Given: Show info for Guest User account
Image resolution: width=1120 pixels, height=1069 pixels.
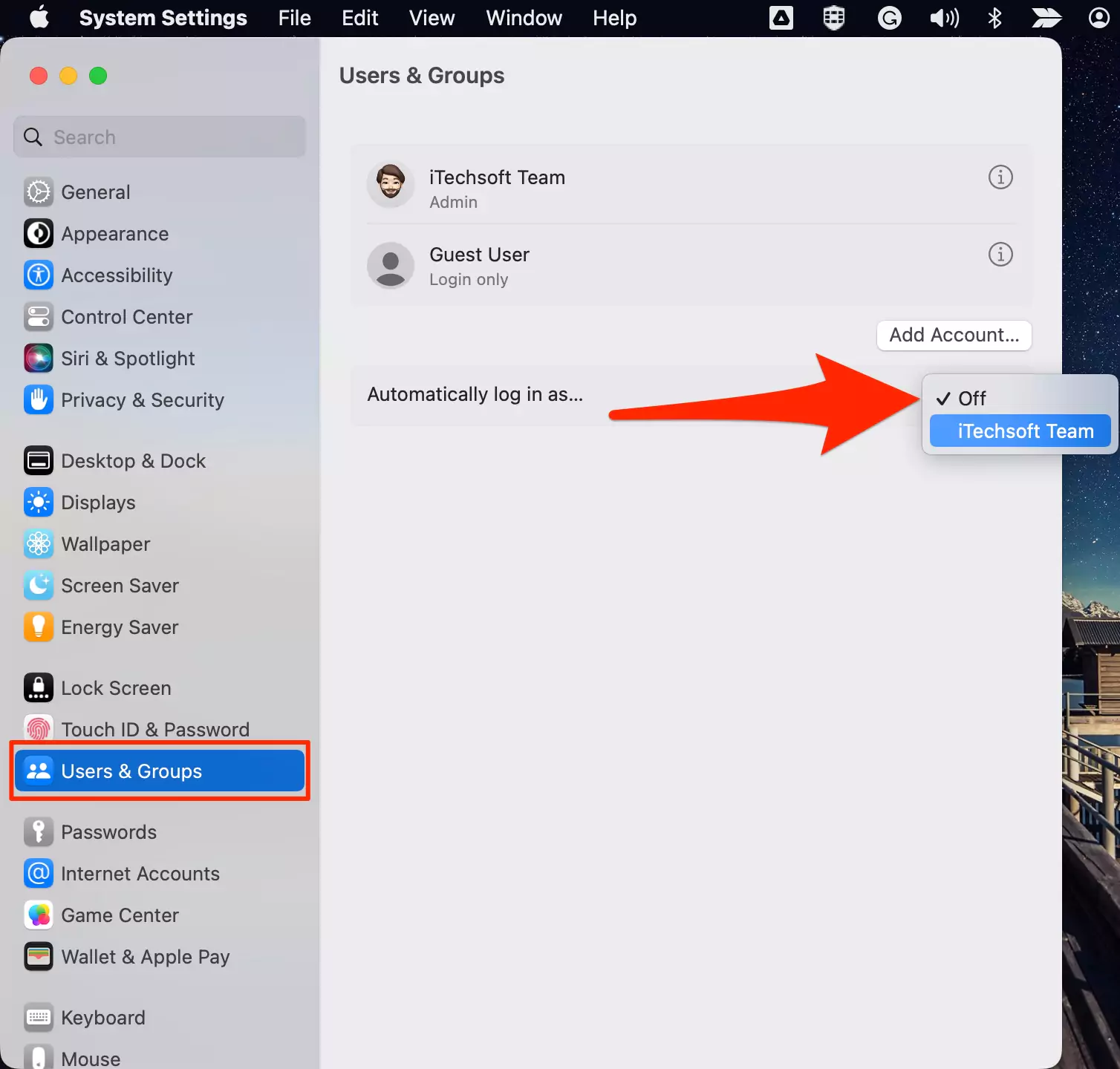Looking at the screenshot, I should coord(1000,255).
